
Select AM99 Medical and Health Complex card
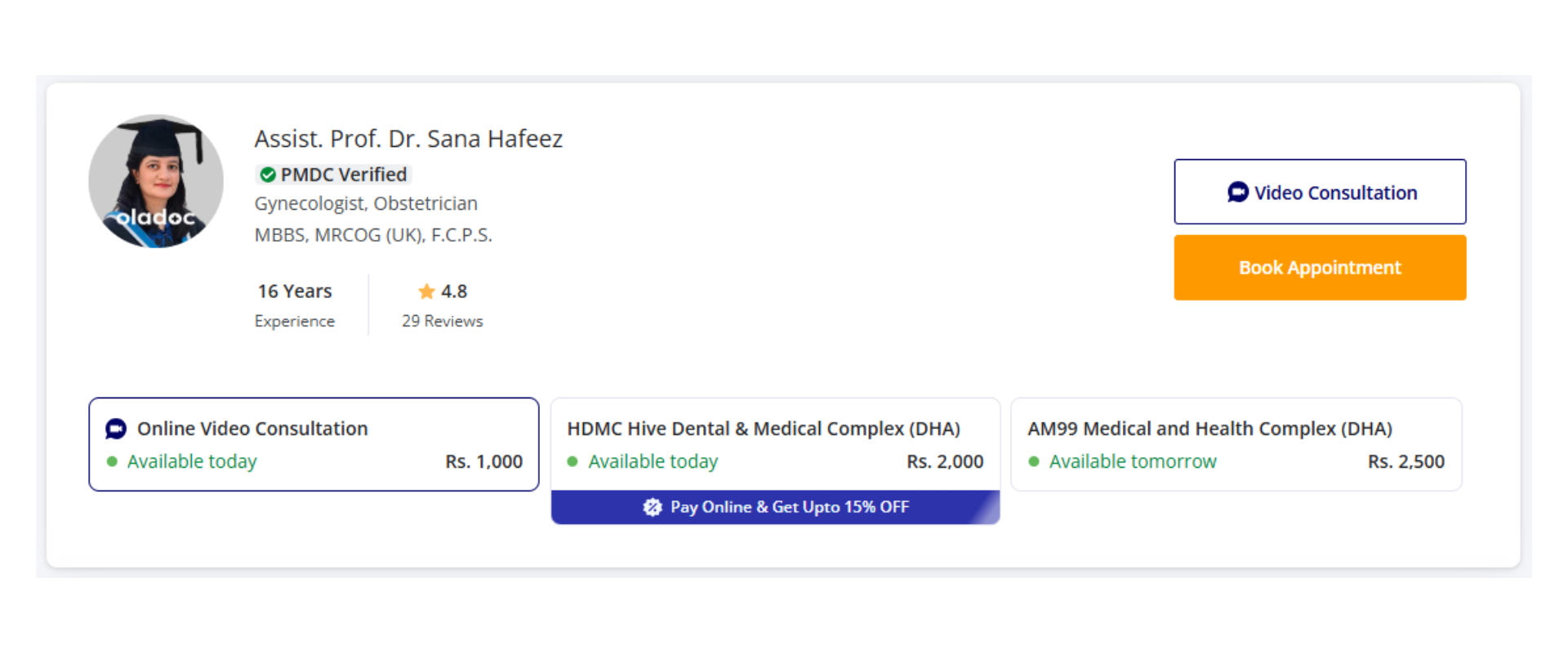1236,444
